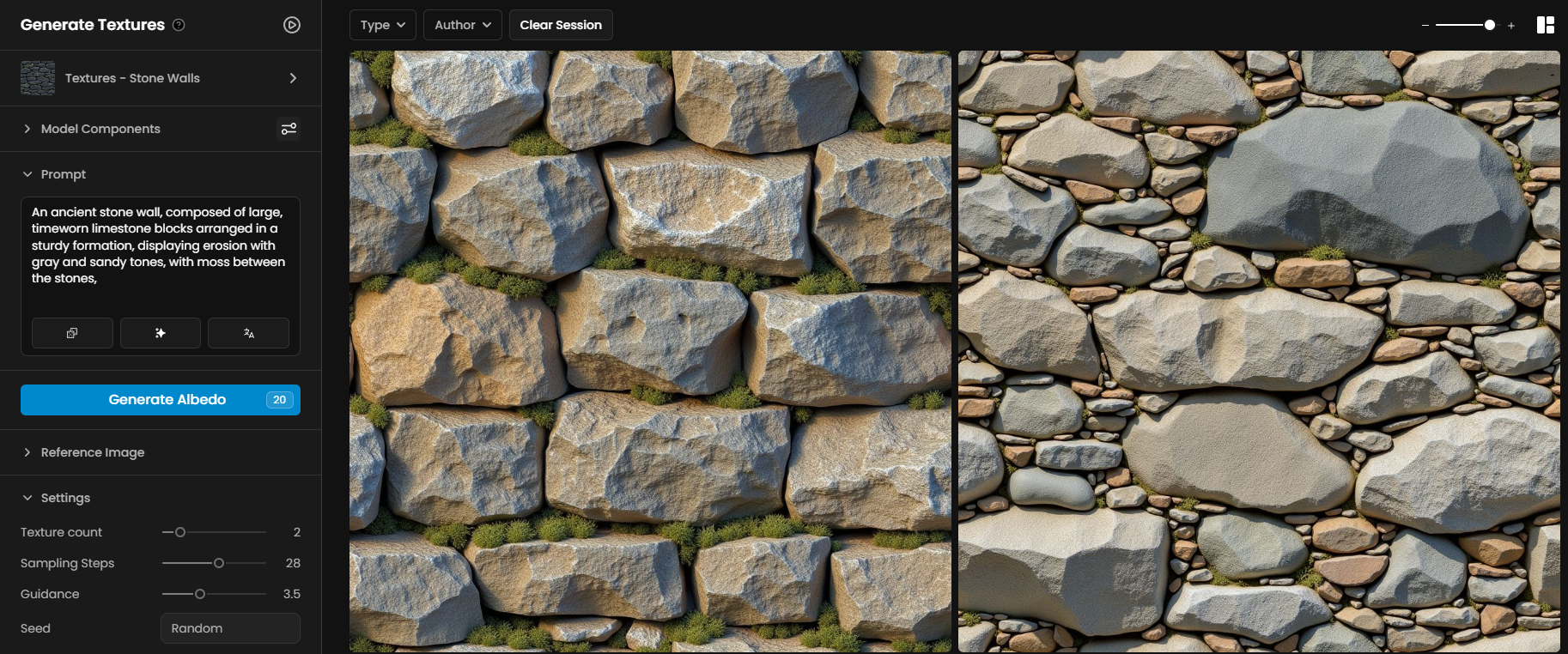Open the Author filter dropdown

[463, 25]
